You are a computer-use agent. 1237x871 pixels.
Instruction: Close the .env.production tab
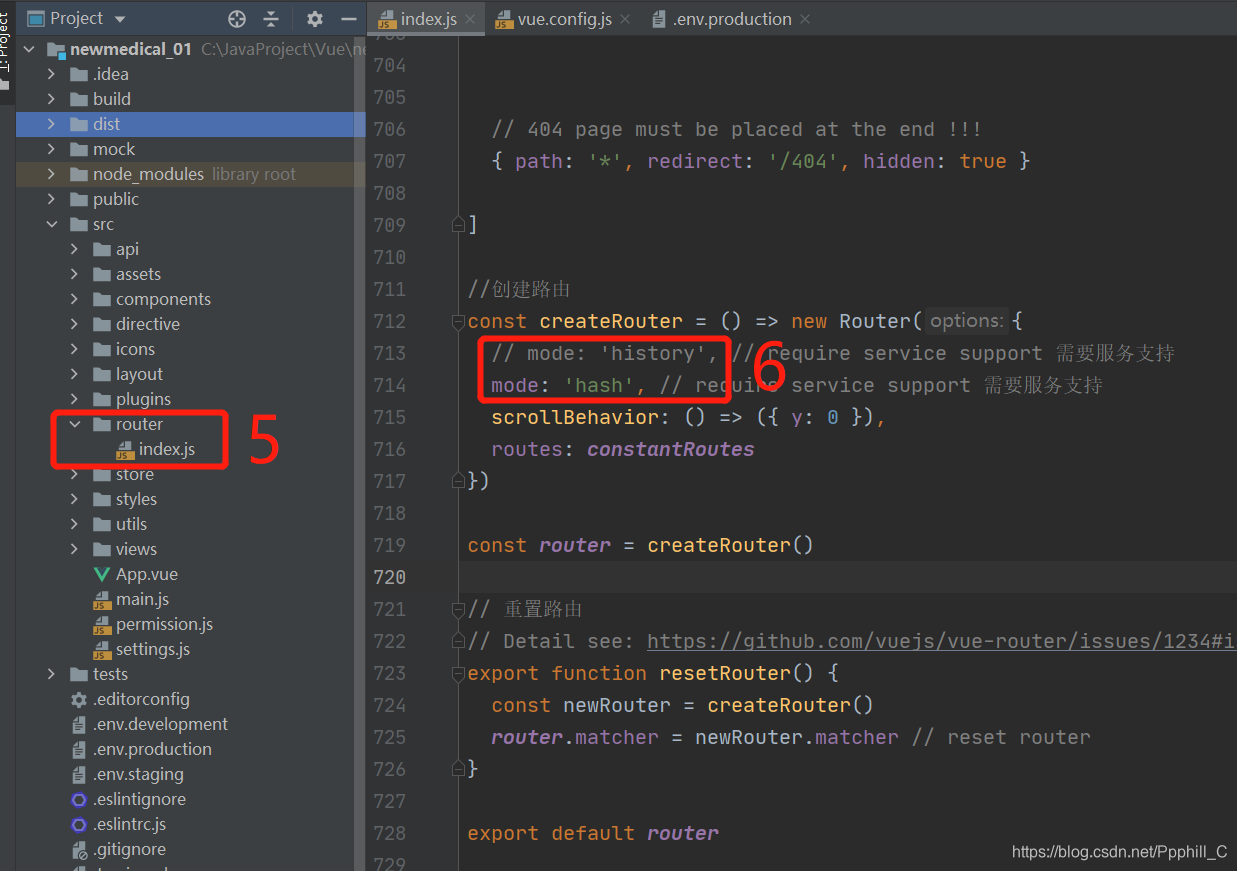805,19
